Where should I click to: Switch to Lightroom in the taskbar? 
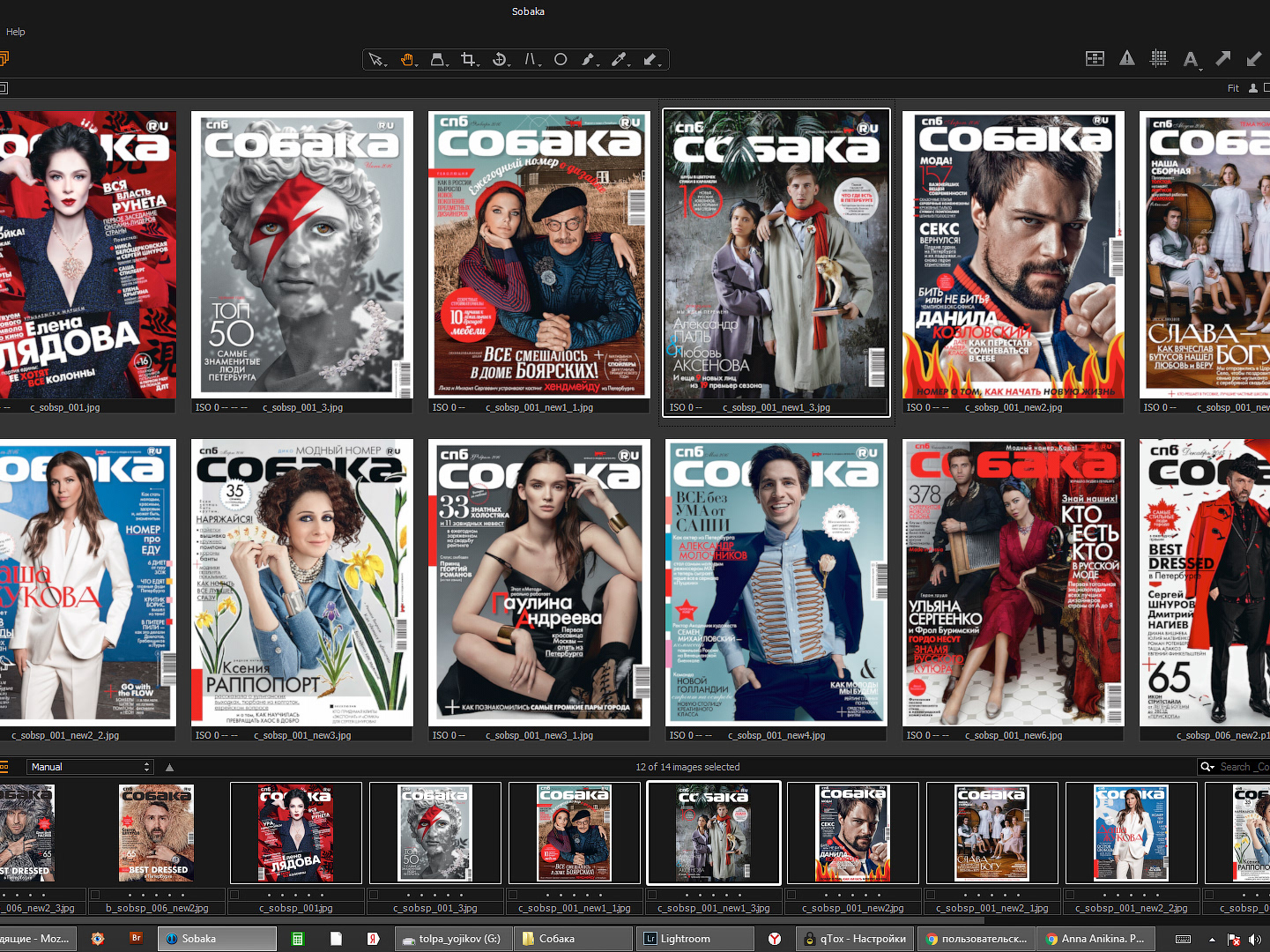click(694, 939)
